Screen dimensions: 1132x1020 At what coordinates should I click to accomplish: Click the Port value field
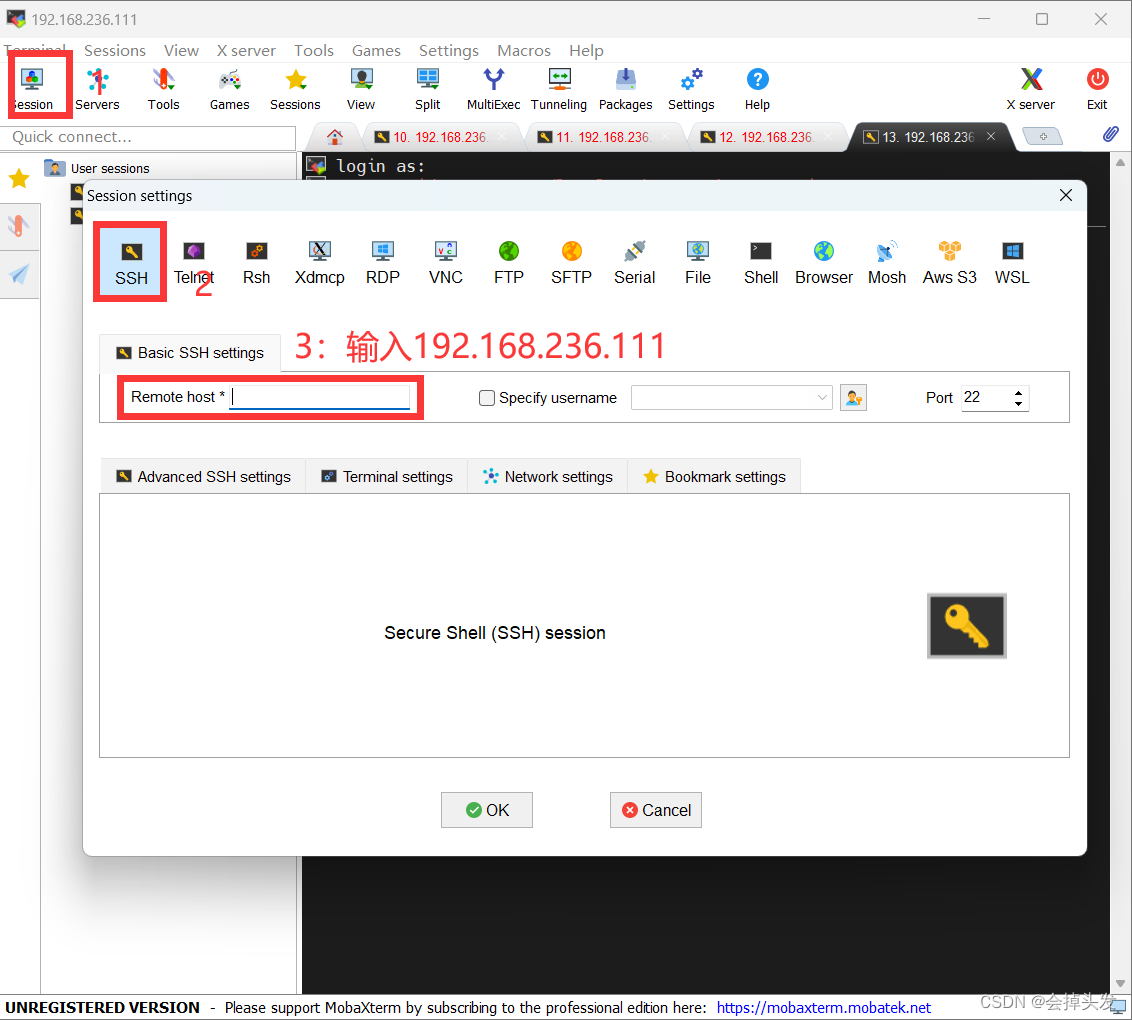985,398
